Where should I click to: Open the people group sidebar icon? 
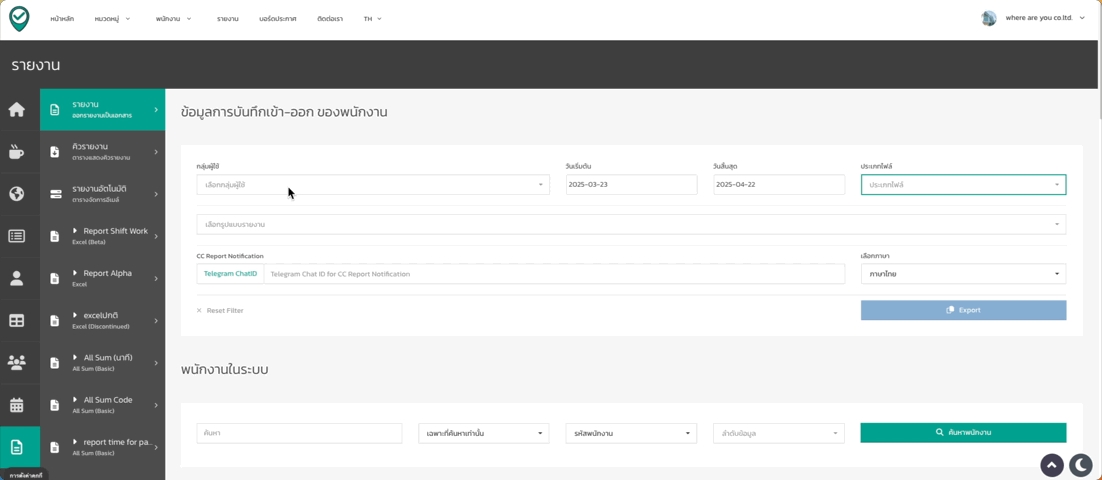17,363
